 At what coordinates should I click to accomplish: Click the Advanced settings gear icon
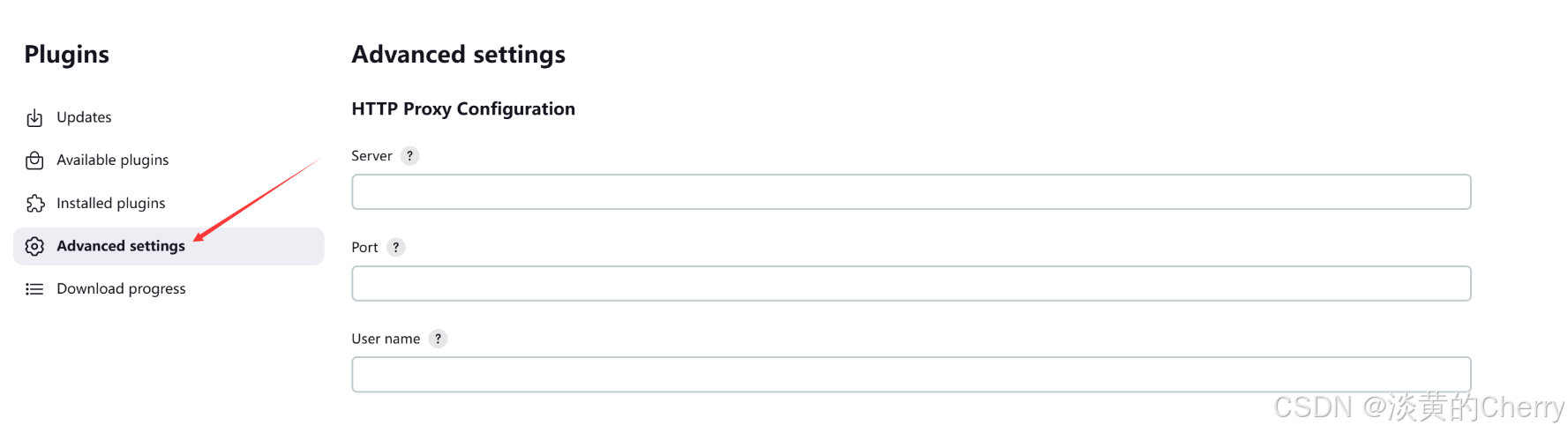pyautogui.click(x=34, y=246)
